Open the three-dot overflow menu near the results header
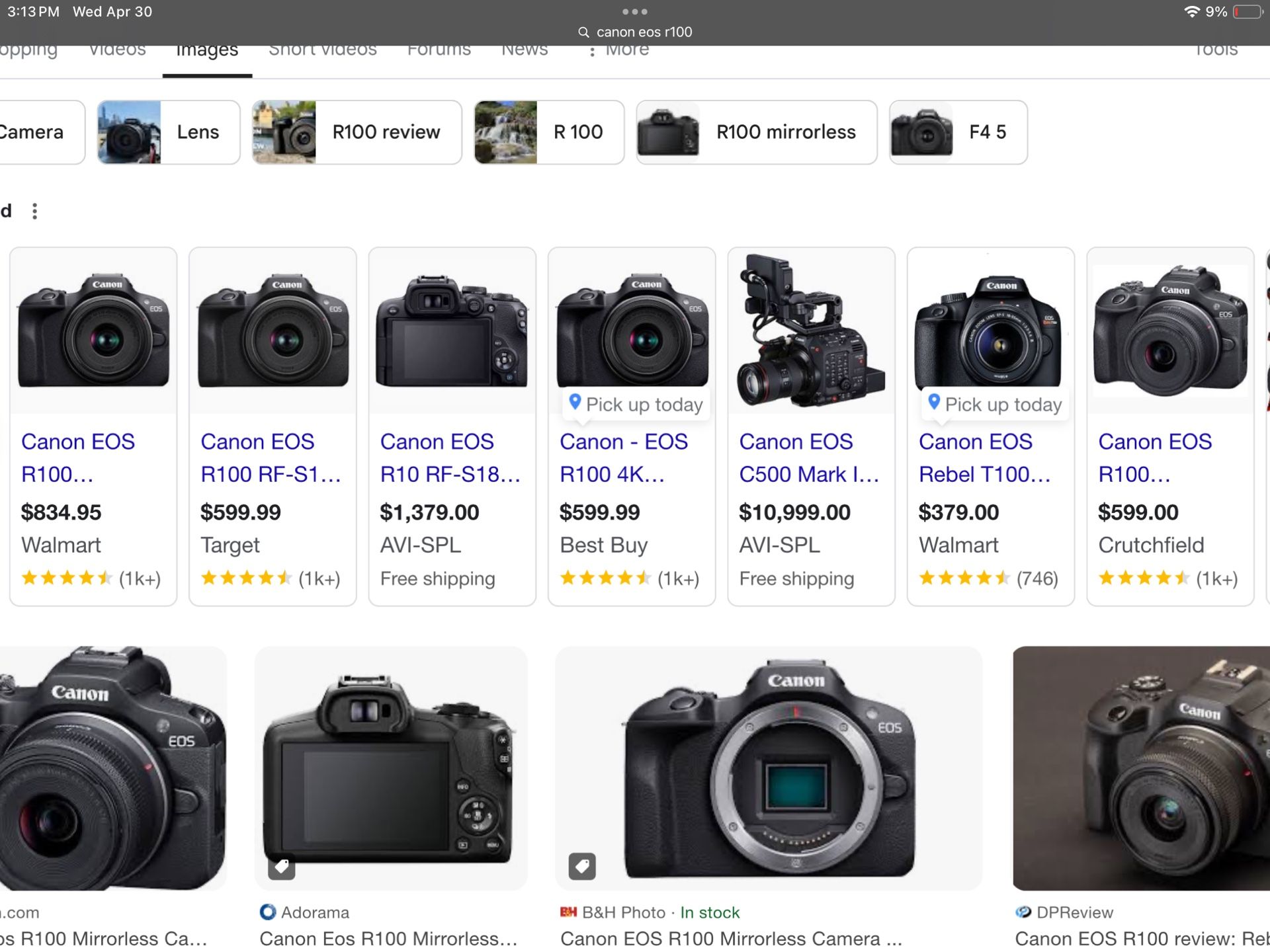This screenshot has width=1270, height=952. [34, 210]
